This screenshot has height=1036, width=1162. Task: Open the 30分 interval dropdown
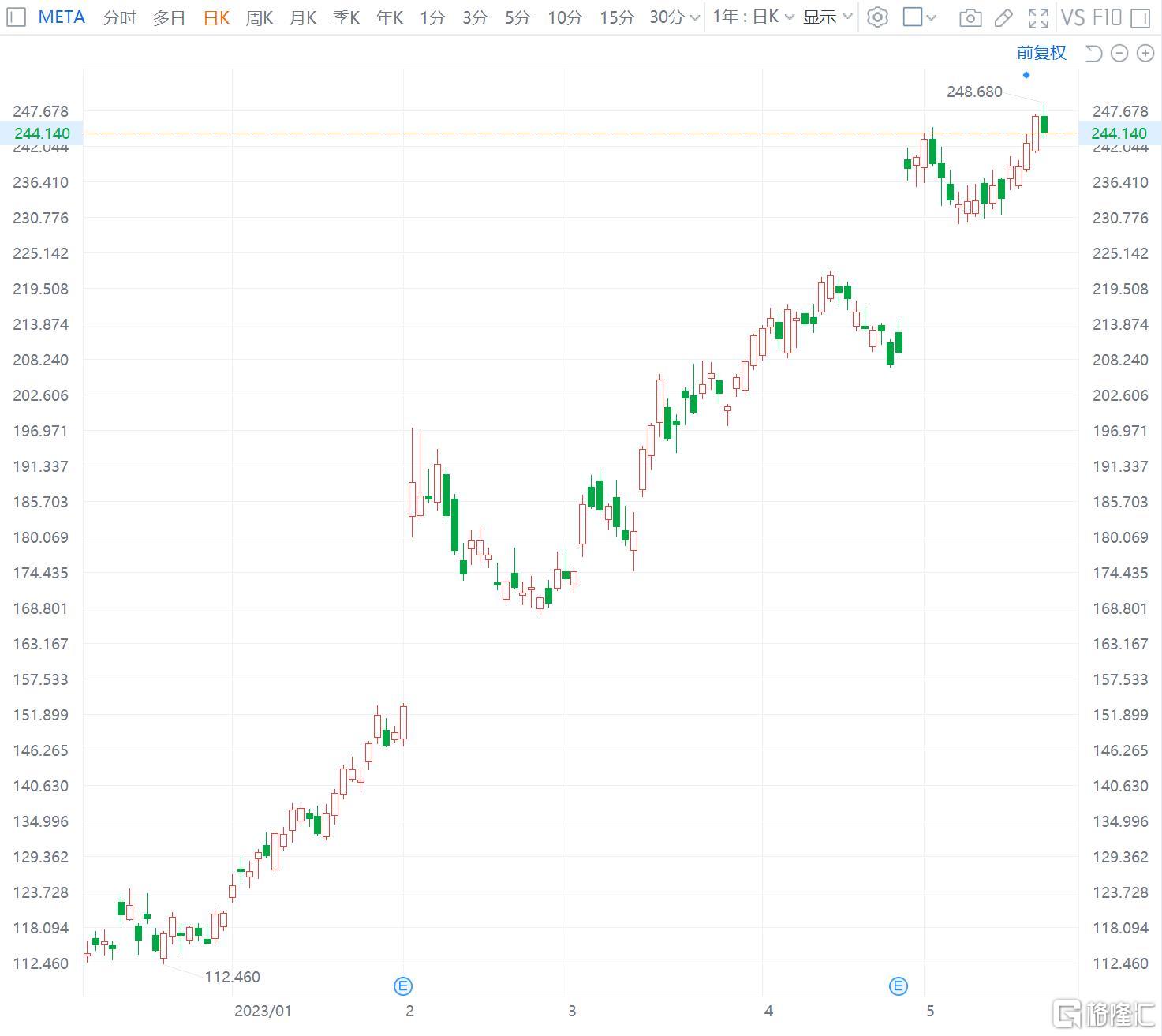pos(674,17)
